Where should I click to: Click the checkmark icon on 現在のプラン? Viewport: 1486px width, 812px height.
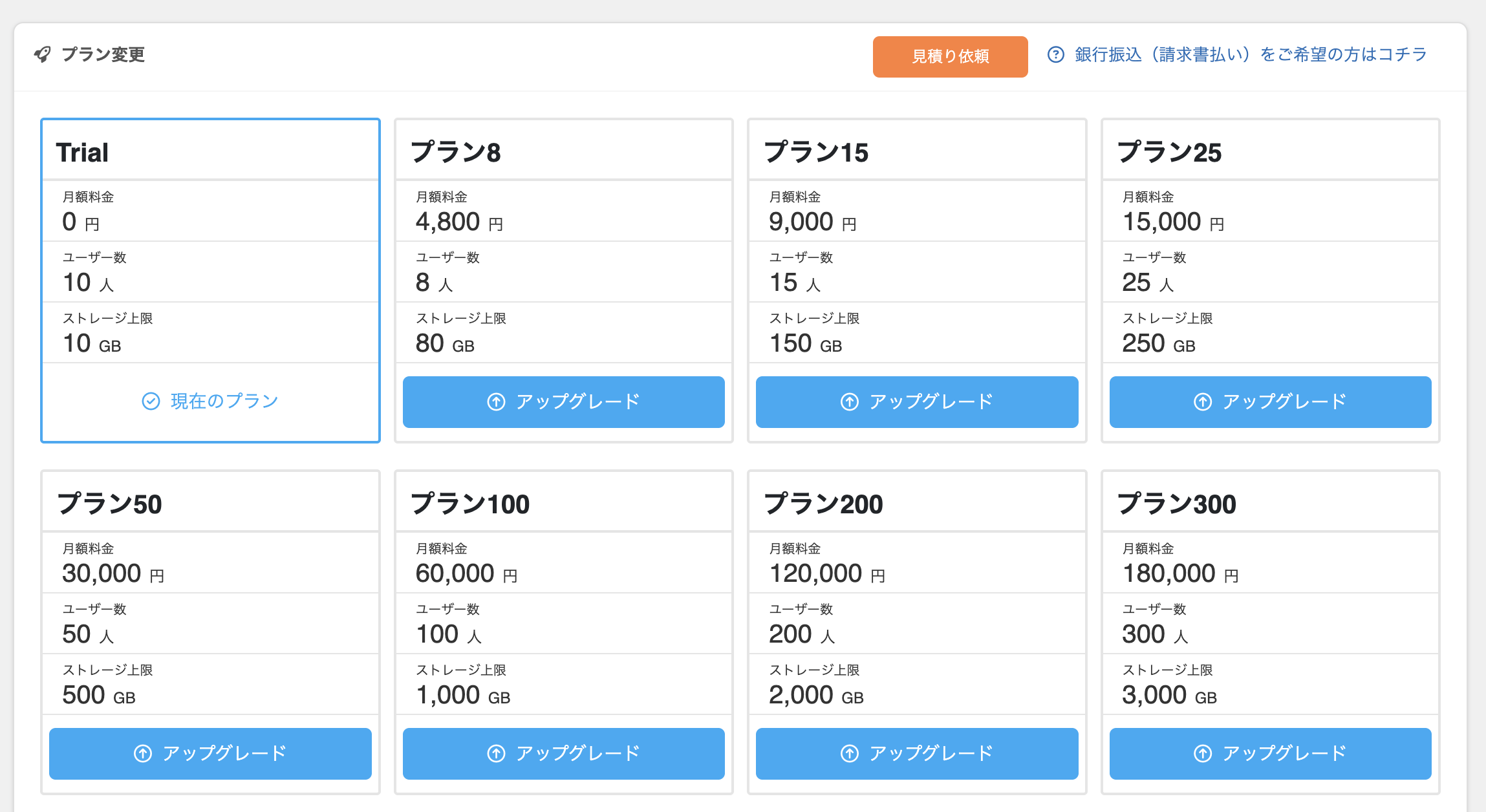point(151,401)
